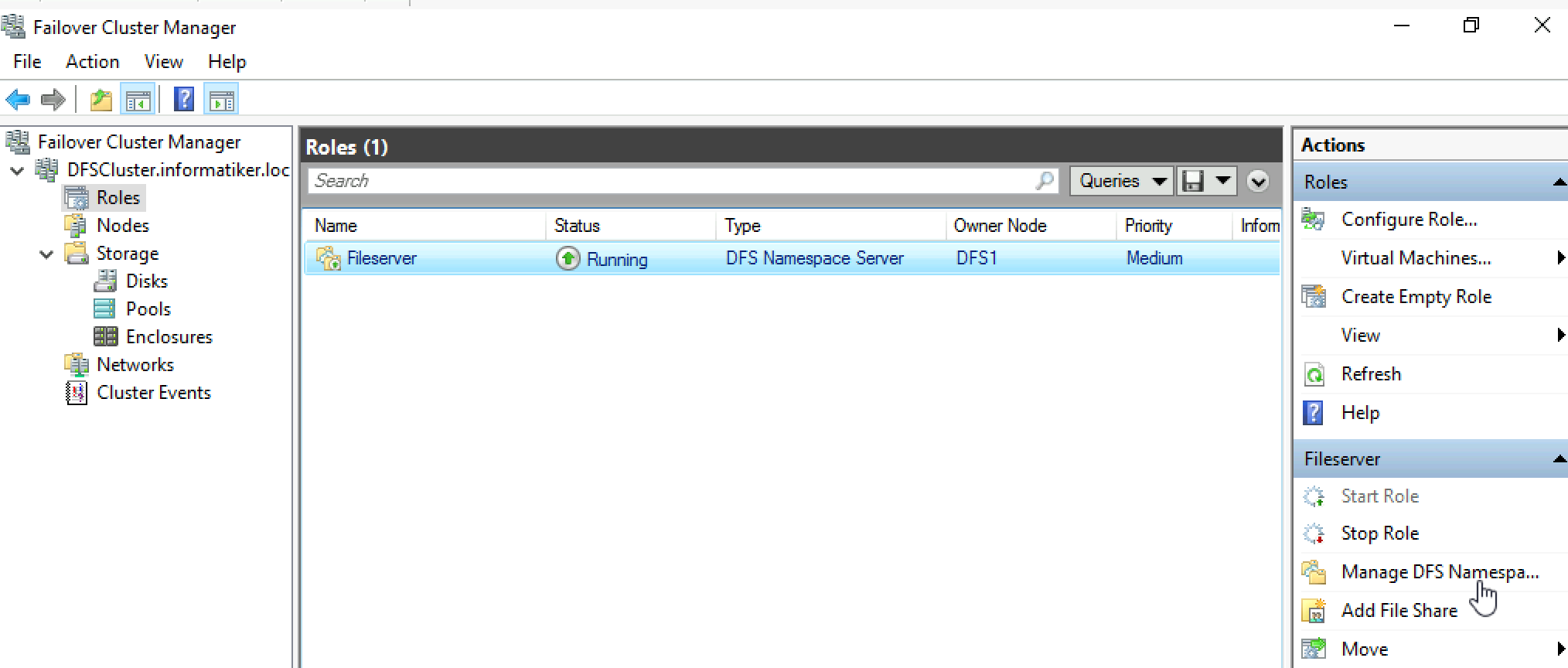Viewport: 1568px width, 668px height.
Task: Toggle the Show/Hide Action Pane icon
Action: point(222,100)
